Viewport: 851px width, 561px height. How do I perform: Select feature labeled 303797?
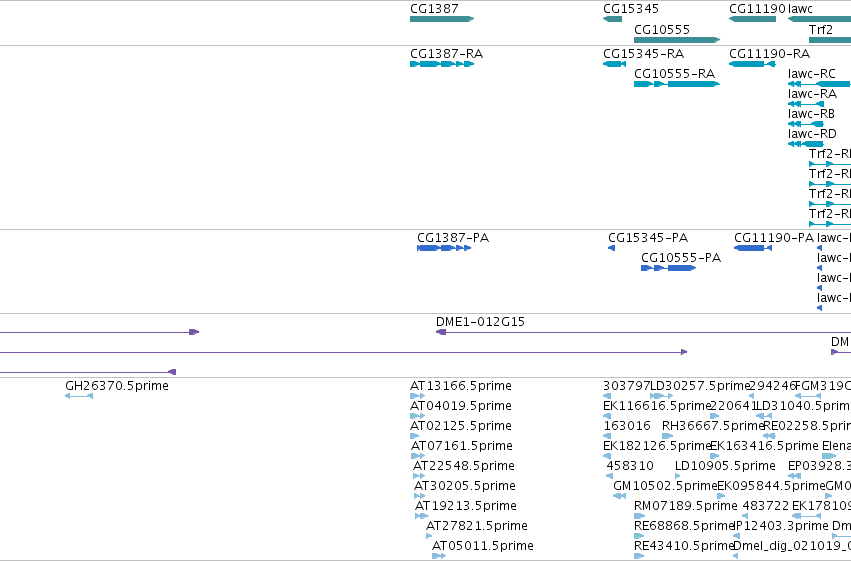coord(626,386)
